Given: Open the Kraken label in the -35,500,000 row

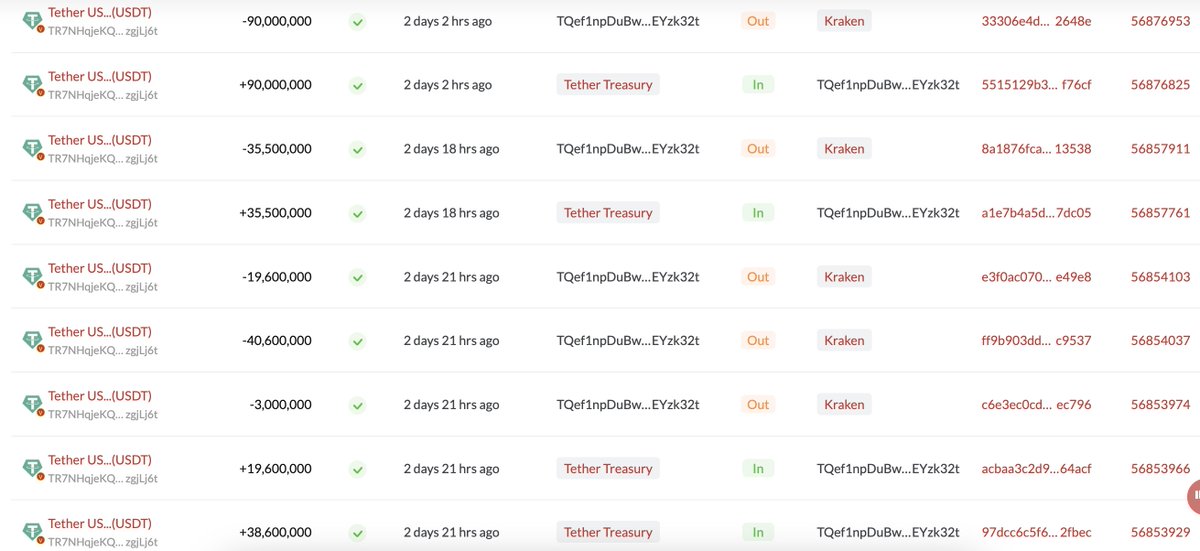Looking at the screenshot, I should tap(844, 149).
